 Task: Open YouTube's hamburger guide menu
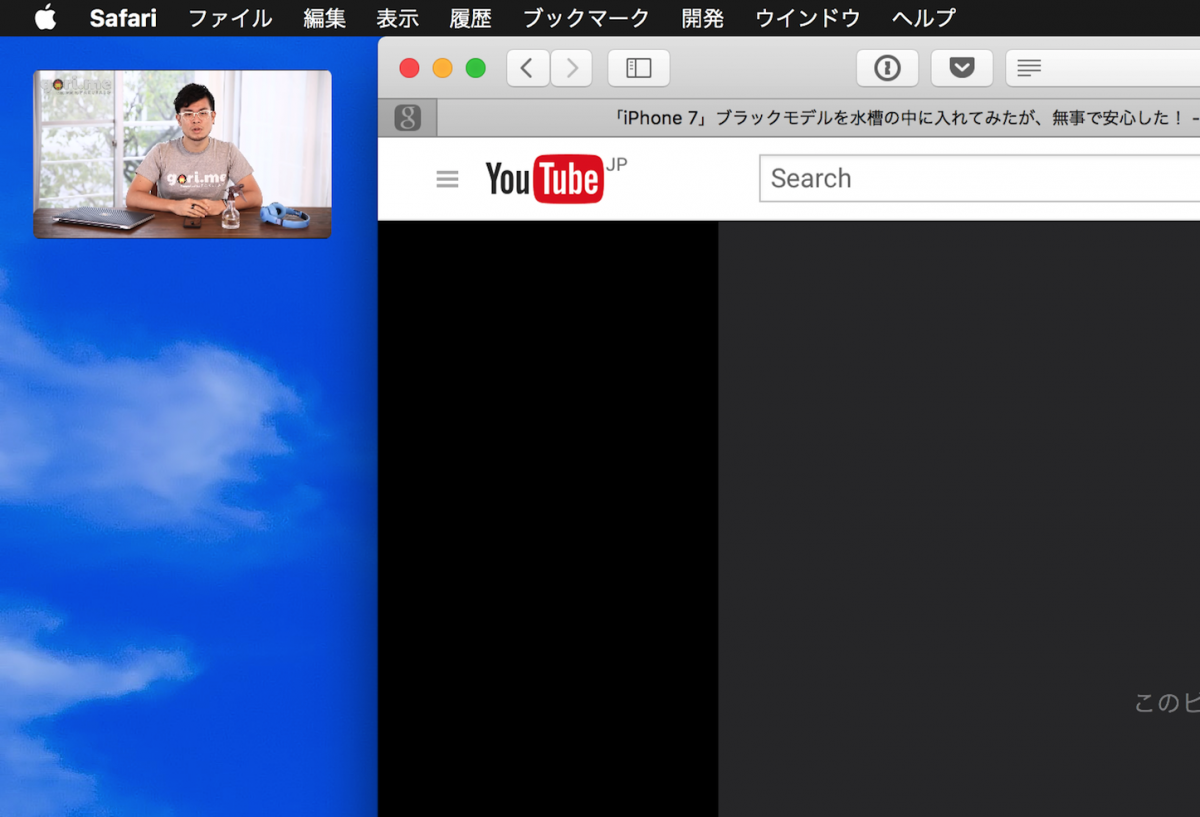pos(447,178)
